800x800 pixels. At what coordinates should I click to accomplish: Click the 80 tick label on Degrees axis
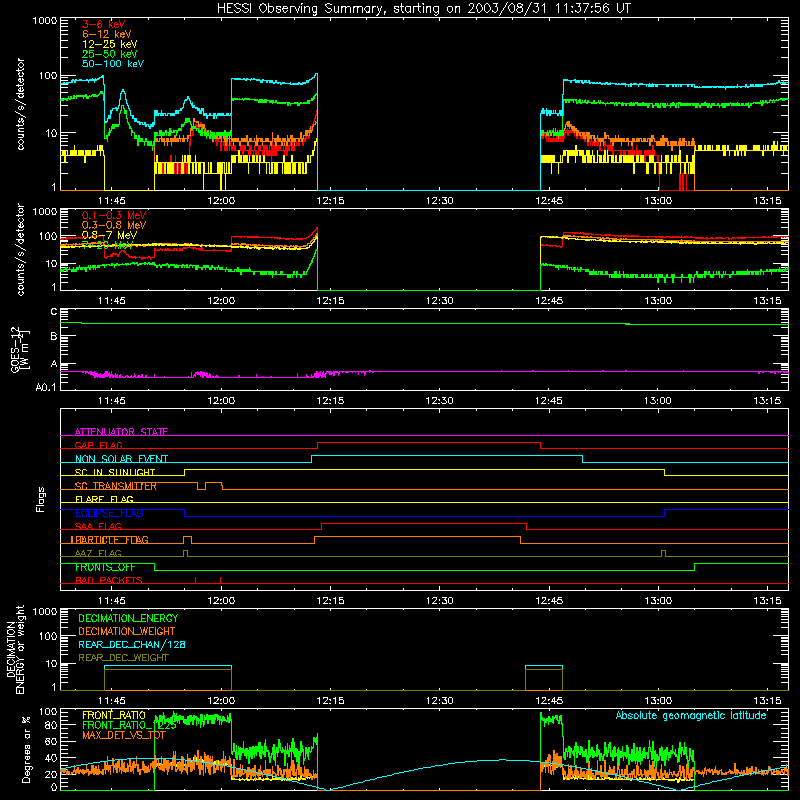pos(51,725)
